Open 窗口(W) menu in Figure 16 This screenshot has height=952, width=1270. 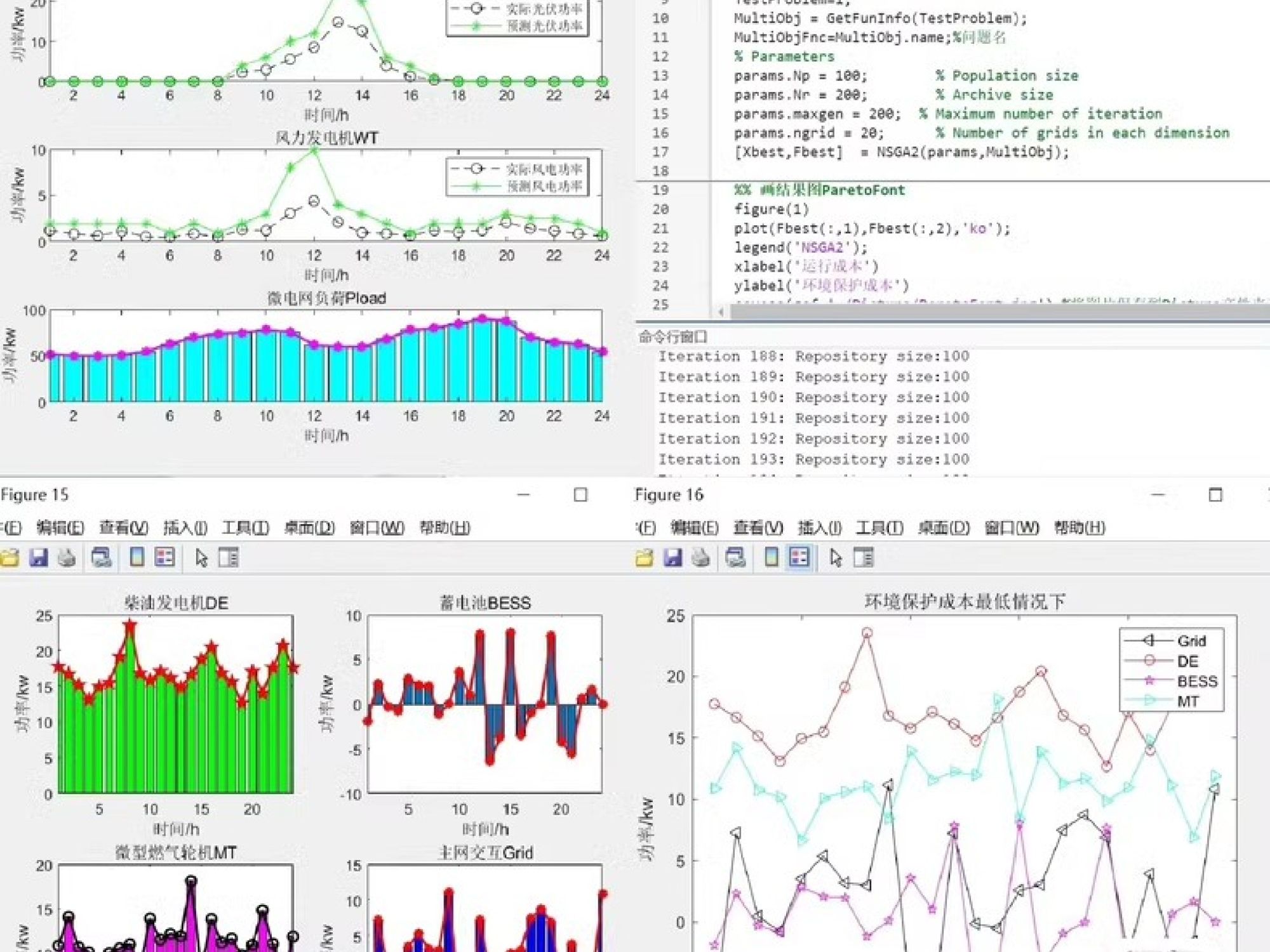(1012, 527)
